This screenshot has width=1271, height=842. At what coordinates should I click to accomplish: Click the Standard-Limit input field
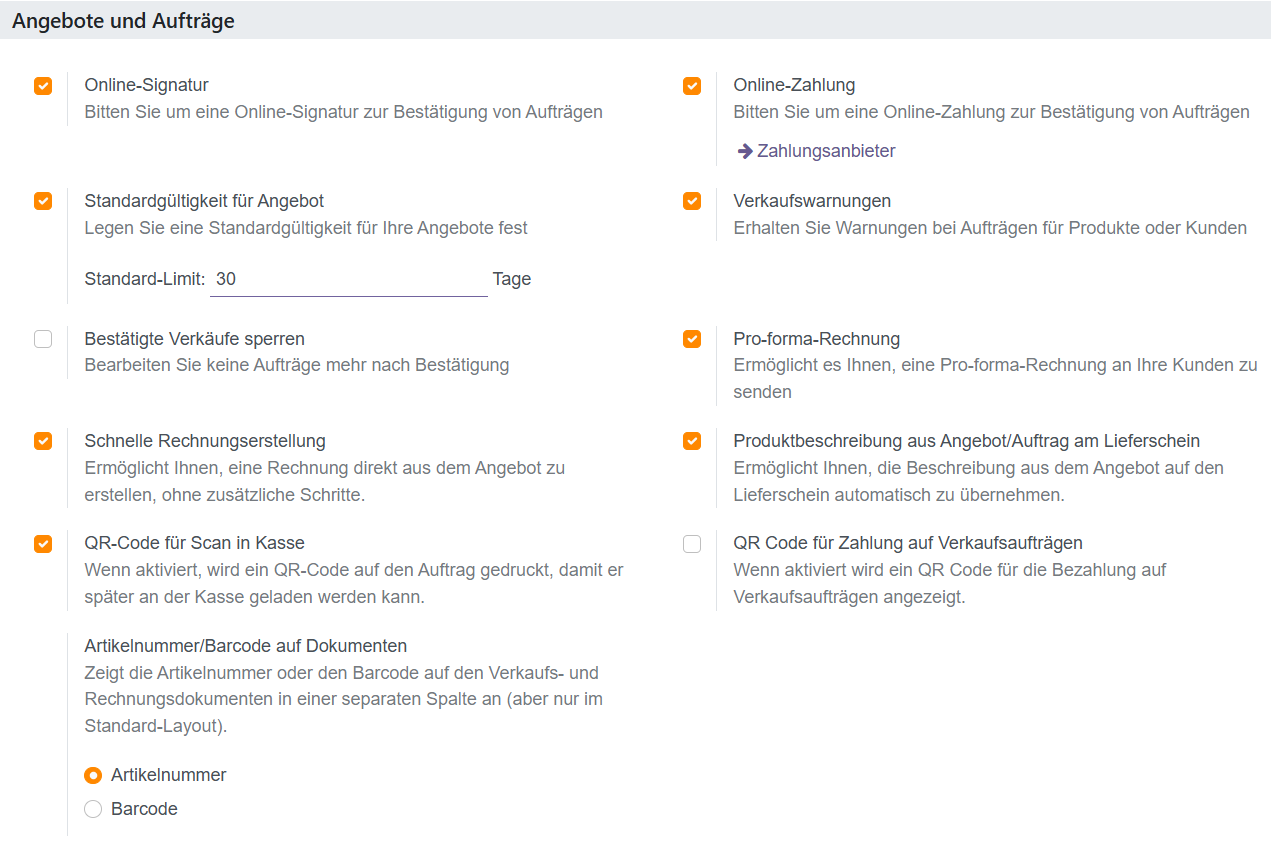348,278
